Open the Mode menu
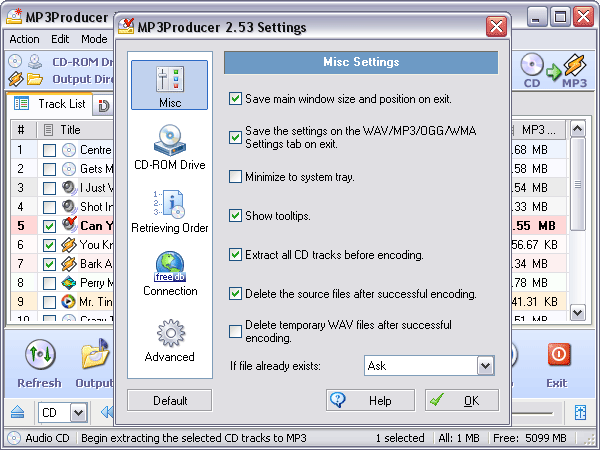This screenshot has width=600, height=450. point(94,39)
